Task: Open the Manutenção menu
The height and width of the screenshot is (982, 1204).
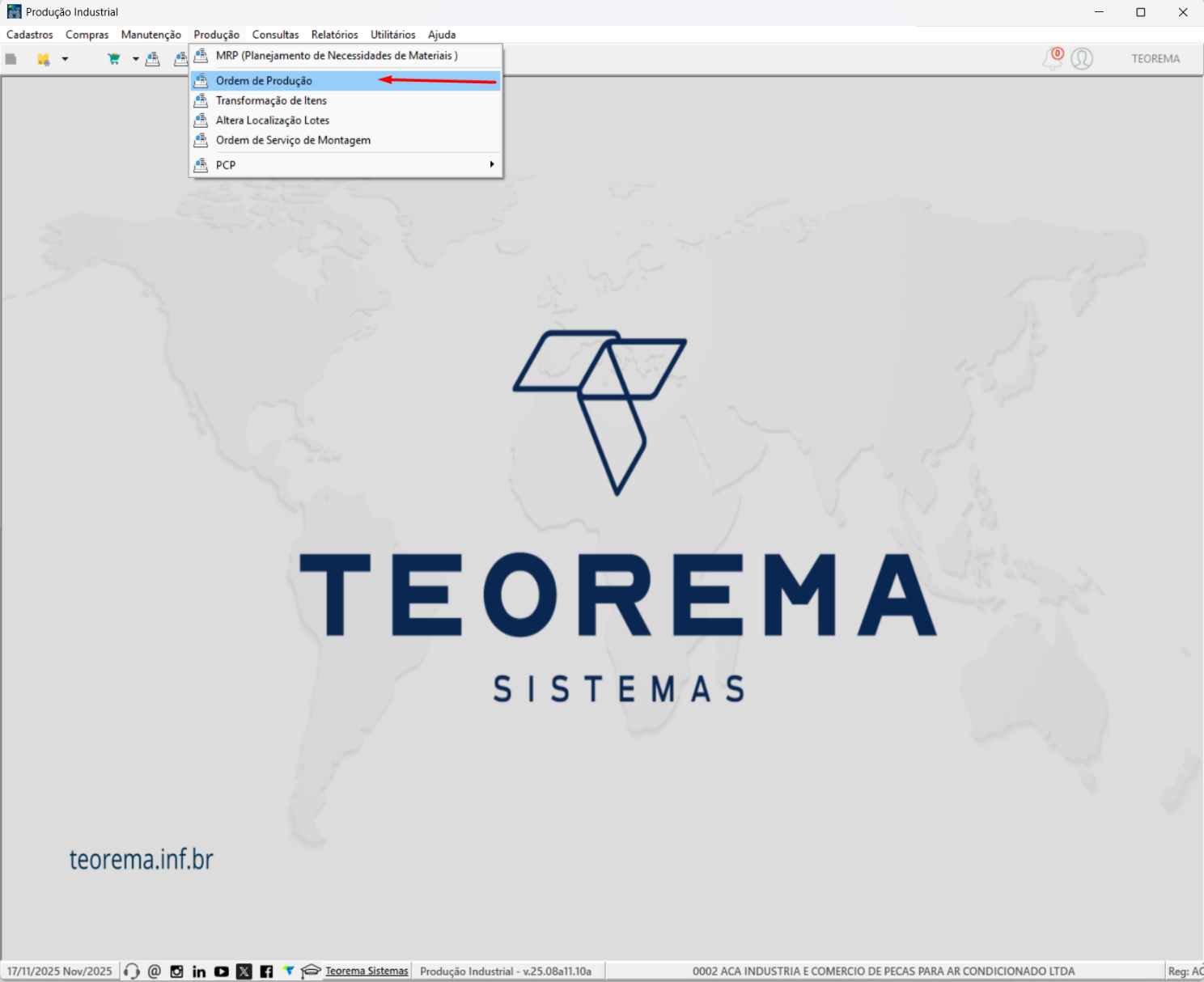Action: click(x=151, y=35)
